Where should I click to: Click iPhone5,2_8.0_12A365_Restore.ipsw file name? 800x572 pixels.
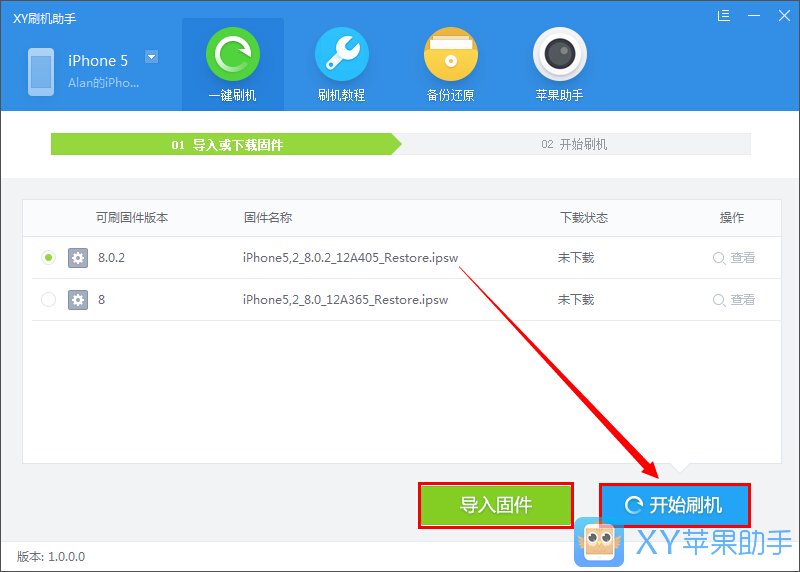click(x=345, y=300)
